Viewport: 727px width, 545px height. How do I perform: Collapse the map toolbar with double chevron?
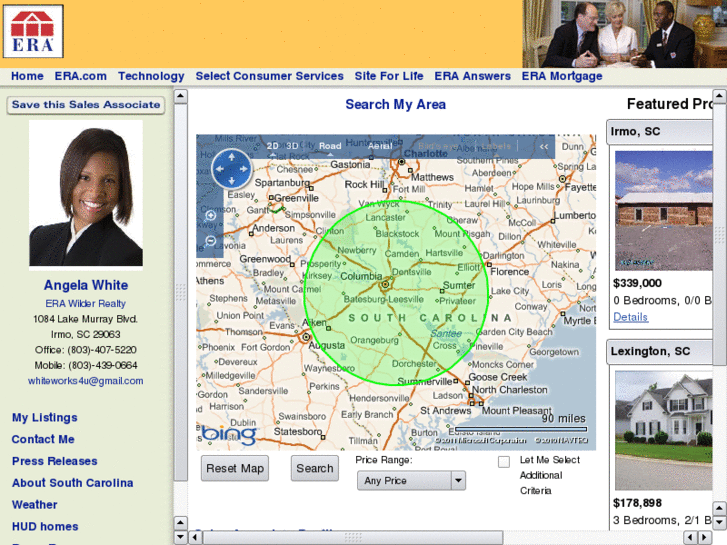pos(544,147)
